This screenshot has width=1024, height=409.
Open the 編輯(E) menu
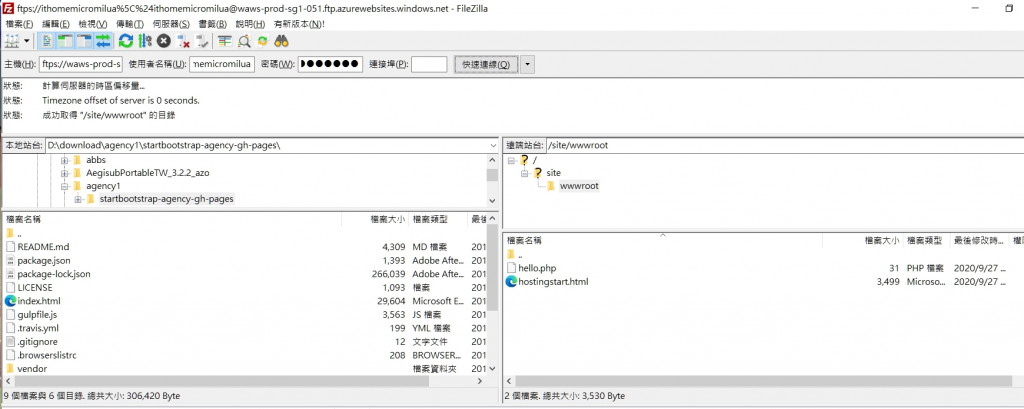pos(56,24)
